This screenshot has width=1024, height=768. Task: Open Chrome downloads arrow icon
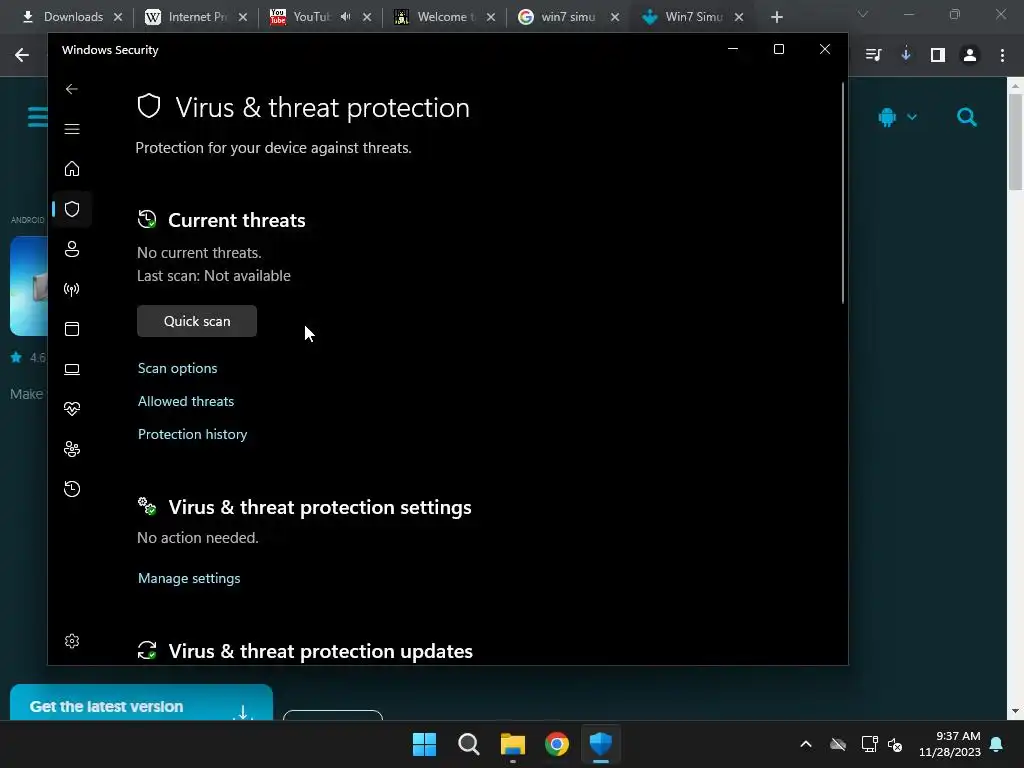(x=906, y=55)
